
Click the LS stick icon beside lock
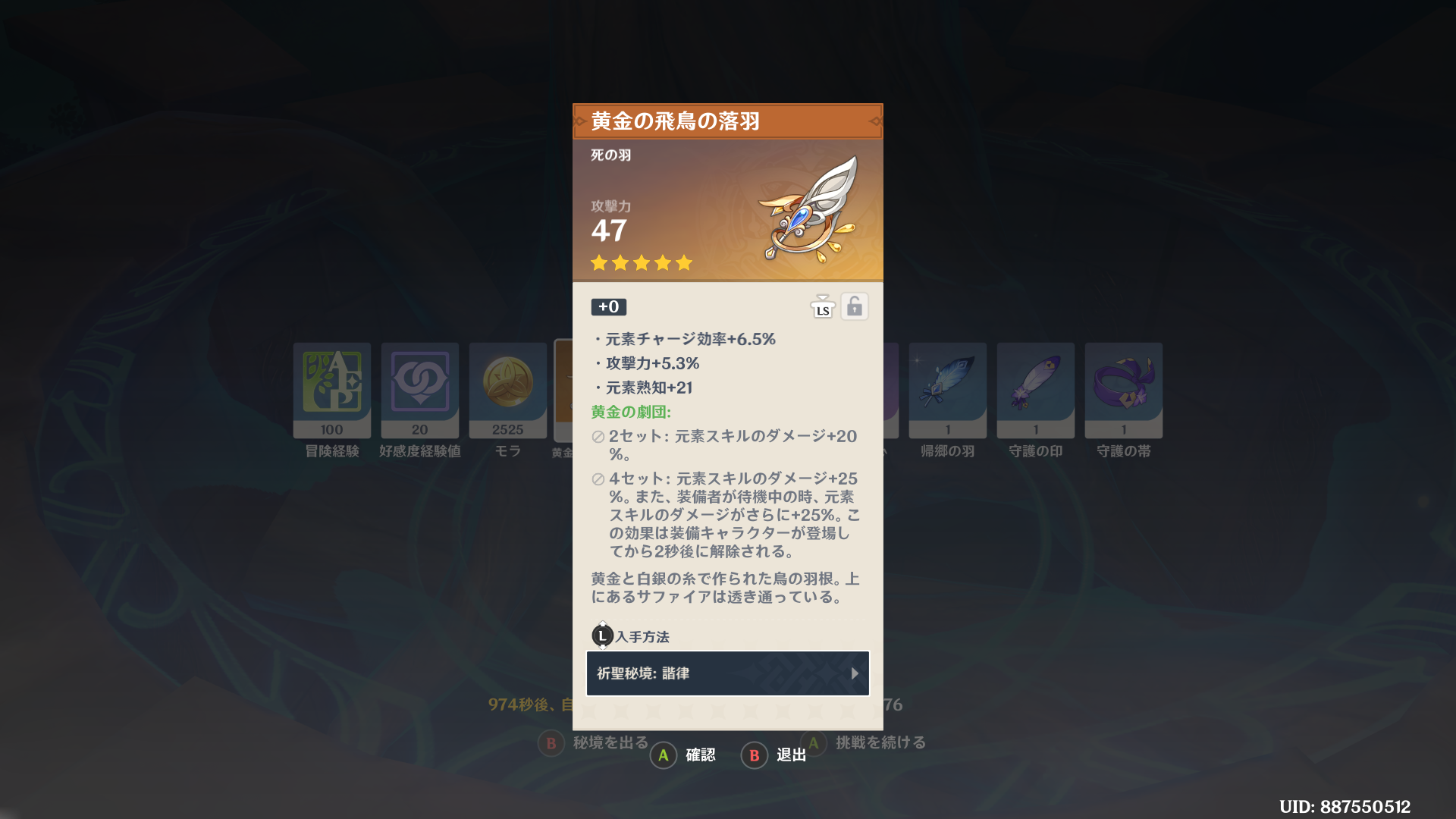(823, 306)
